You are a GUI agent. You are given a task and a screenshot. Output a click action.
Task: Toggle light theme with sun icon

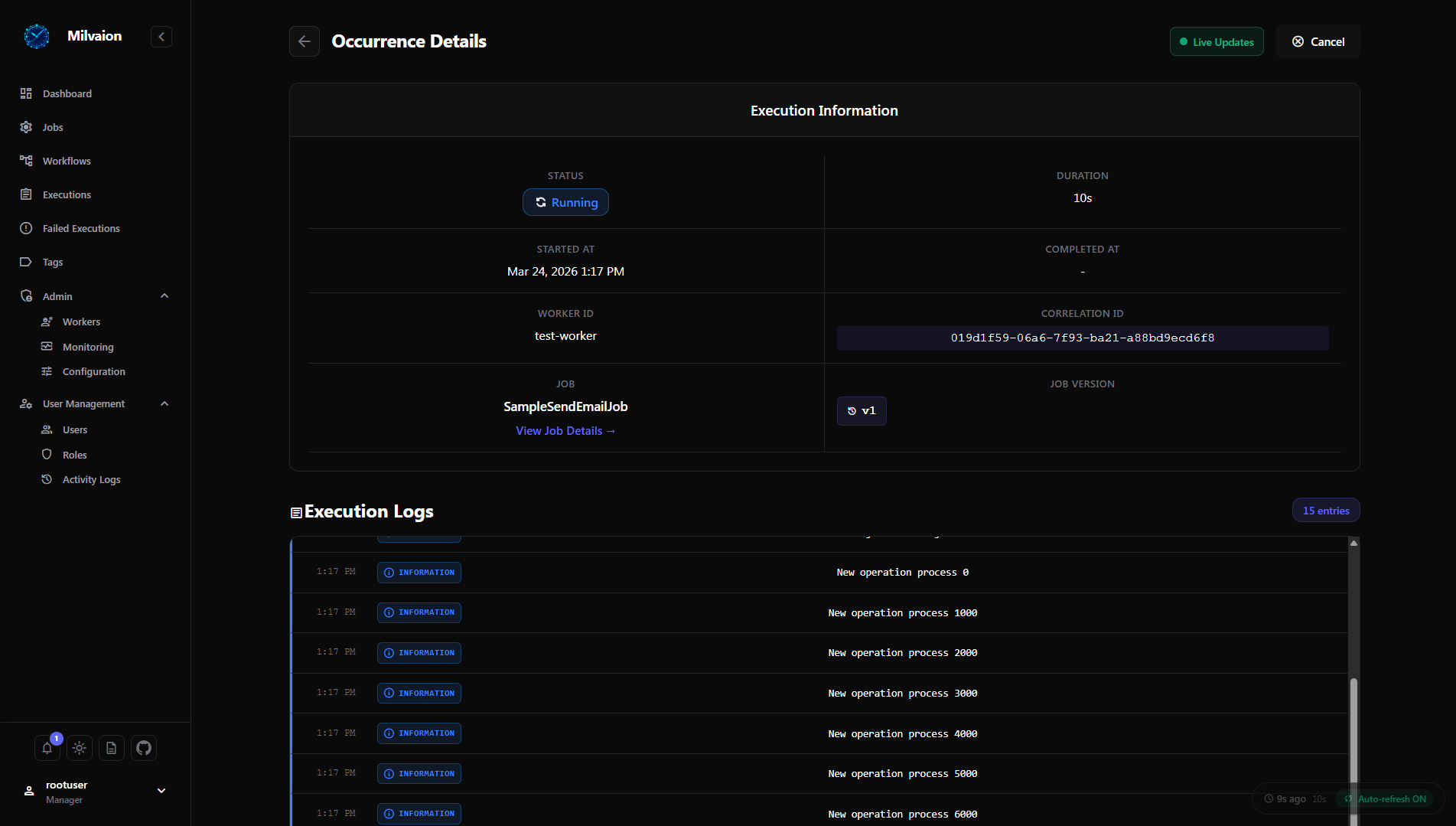(80, 748)
